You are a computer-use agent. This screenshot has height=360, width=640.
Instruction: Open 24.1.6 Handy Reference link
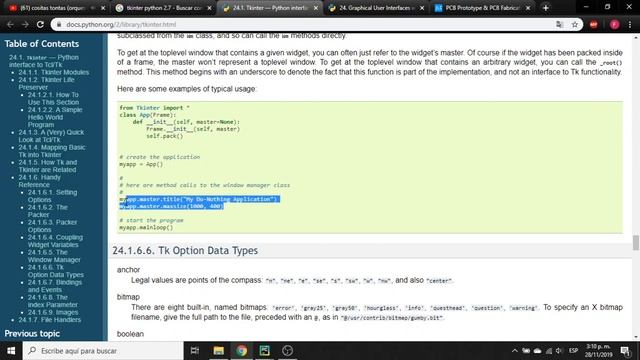click(39, 181)
